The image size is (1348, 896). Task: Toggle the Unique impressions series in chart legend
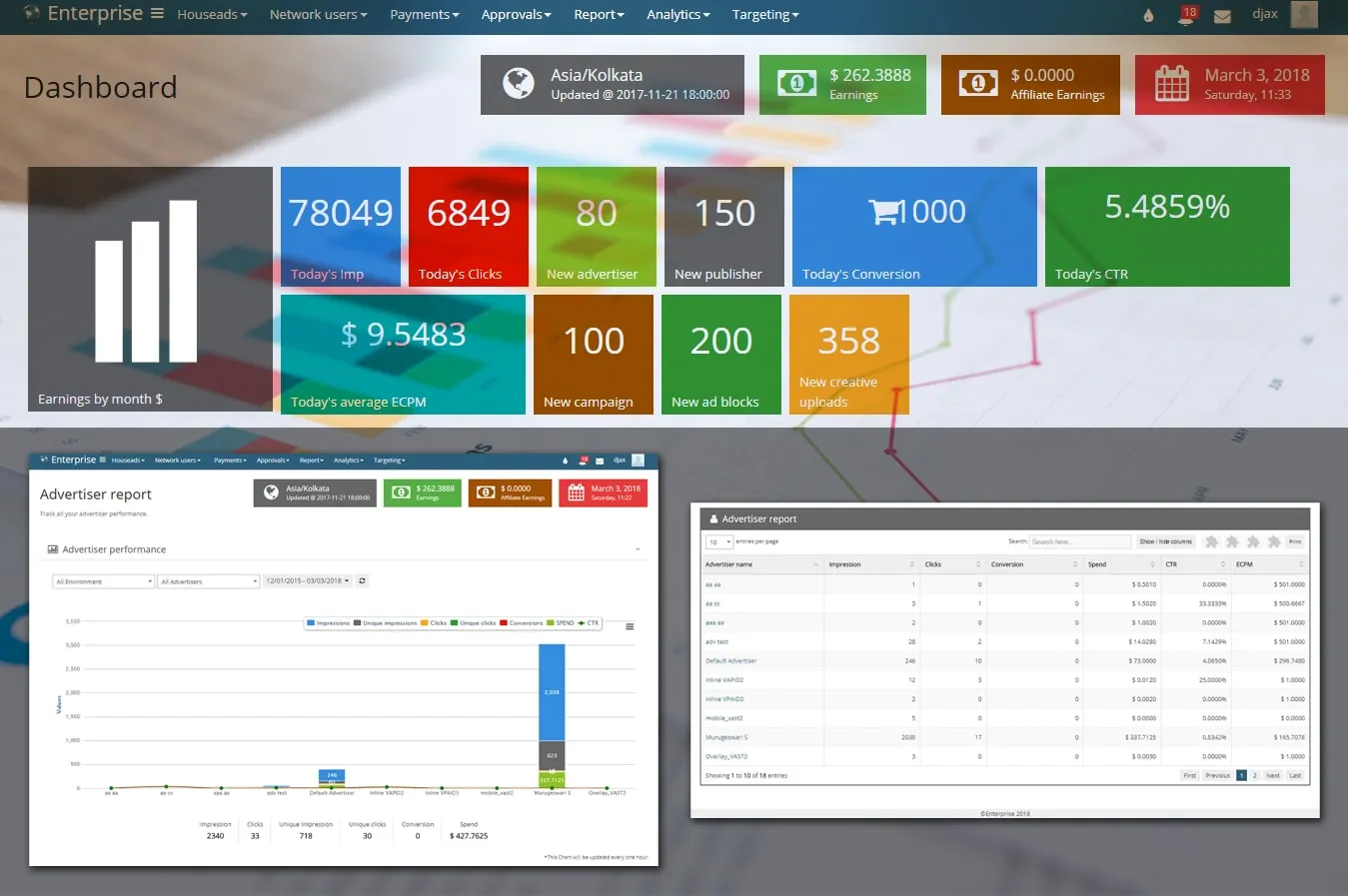[x=385, y=623]
